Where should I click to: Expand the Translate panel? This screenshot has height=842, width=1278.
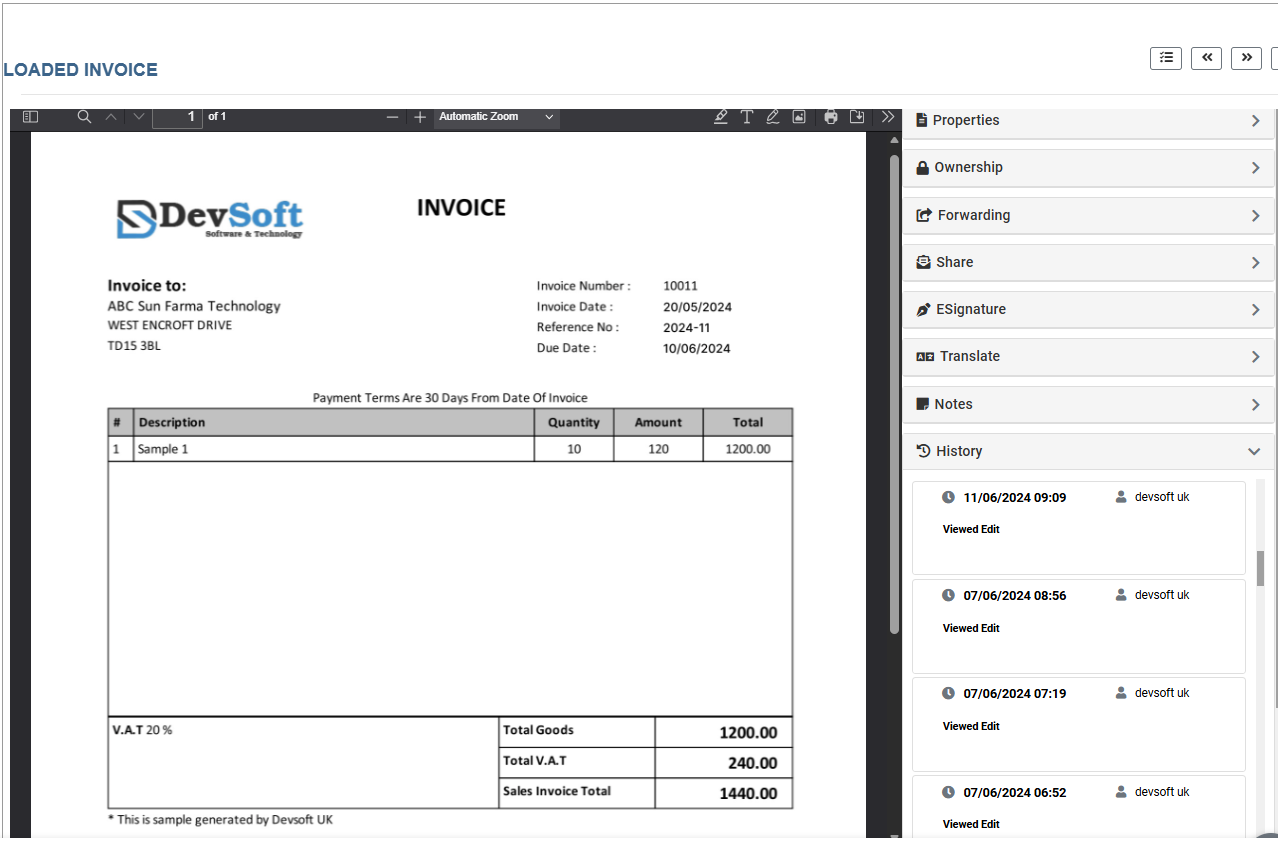1088,357
